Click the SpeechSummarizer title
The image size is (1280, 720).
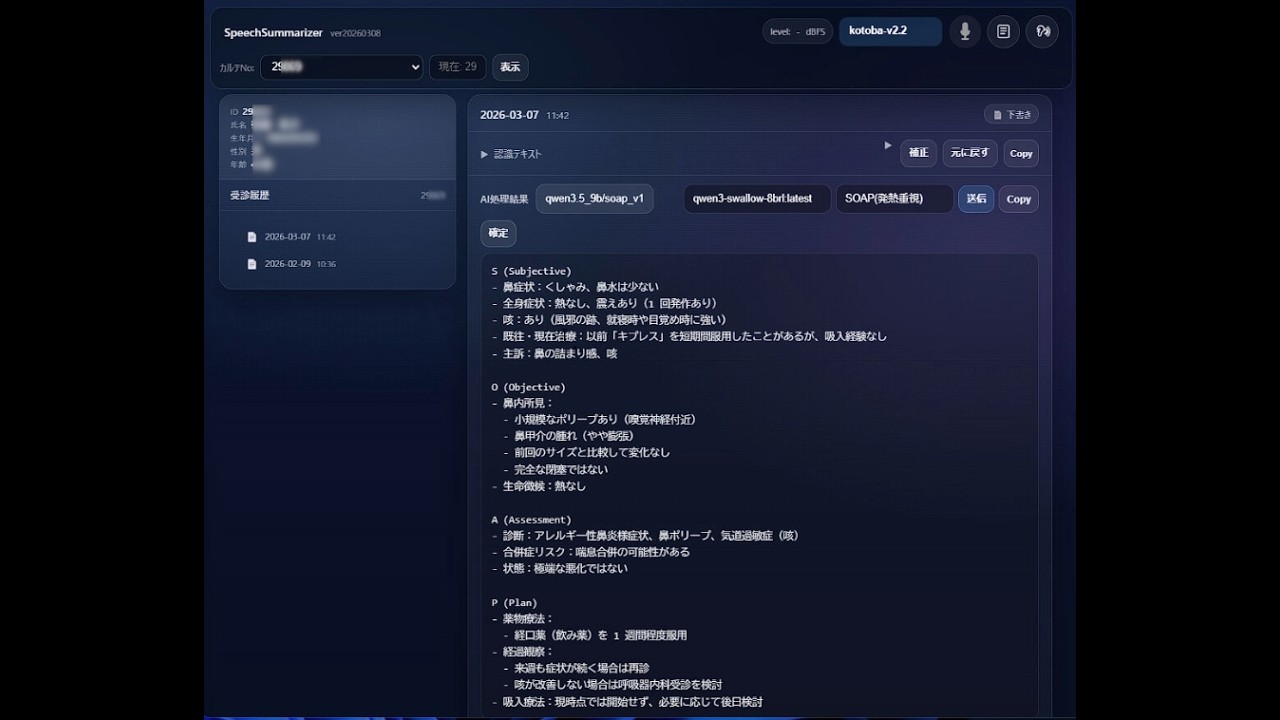[x=273, y=33]
